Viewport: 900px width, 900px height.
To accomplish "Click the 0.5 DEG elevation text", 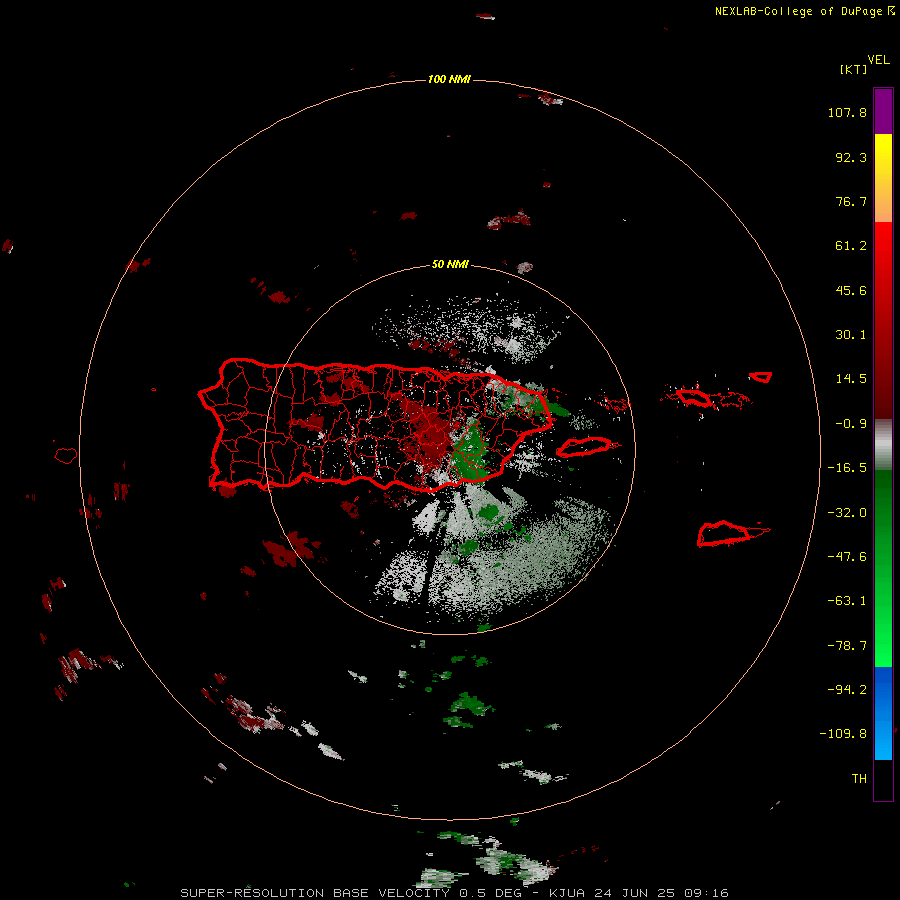I will [490, 893].
